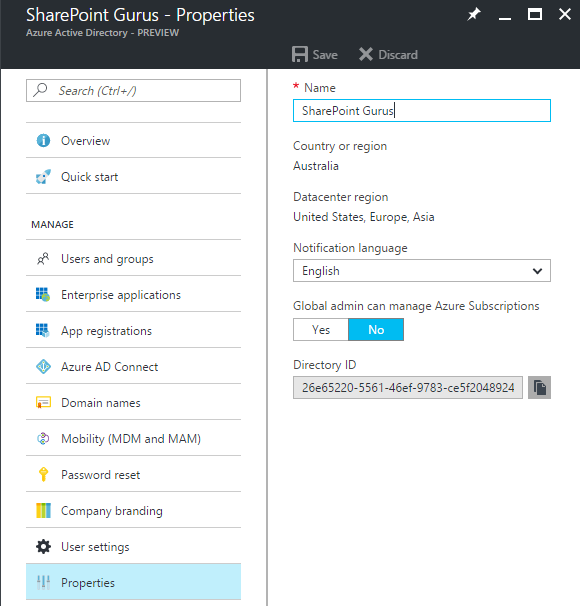Set Global admin toggle to Yes
This screenshot has height=606, width=580.
click(321, 330)
